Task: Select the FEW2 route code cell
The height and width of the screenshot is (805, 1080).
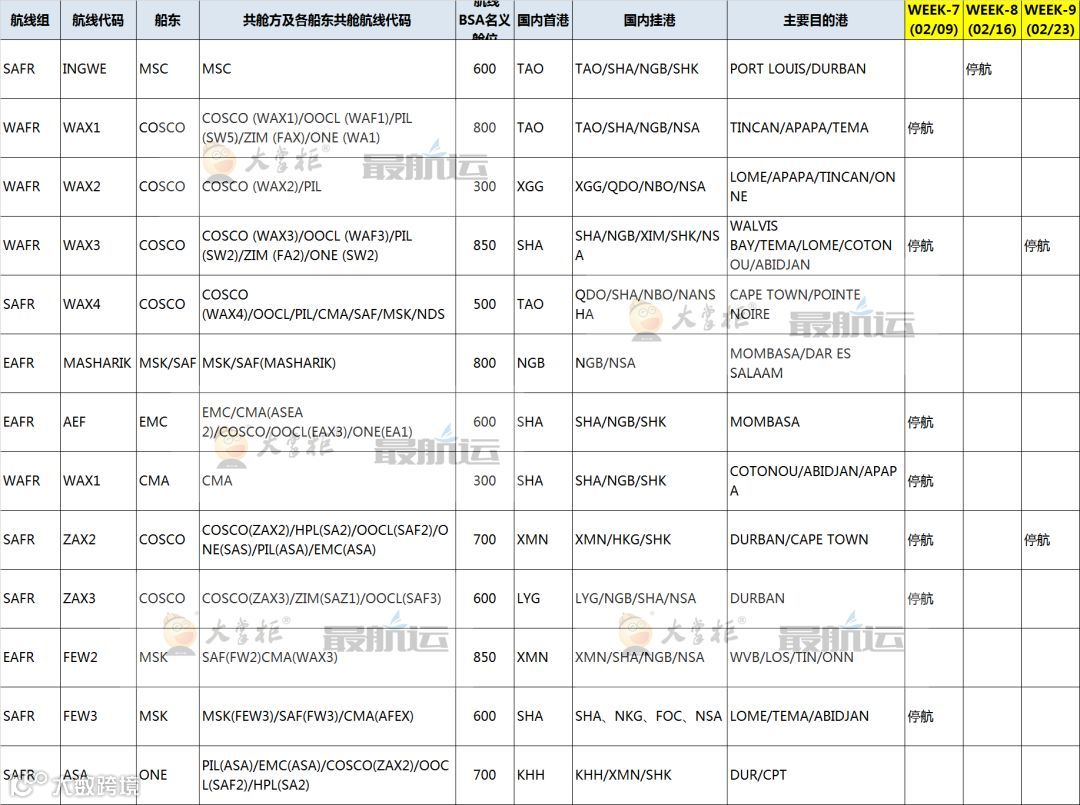Action: (98, 658)
